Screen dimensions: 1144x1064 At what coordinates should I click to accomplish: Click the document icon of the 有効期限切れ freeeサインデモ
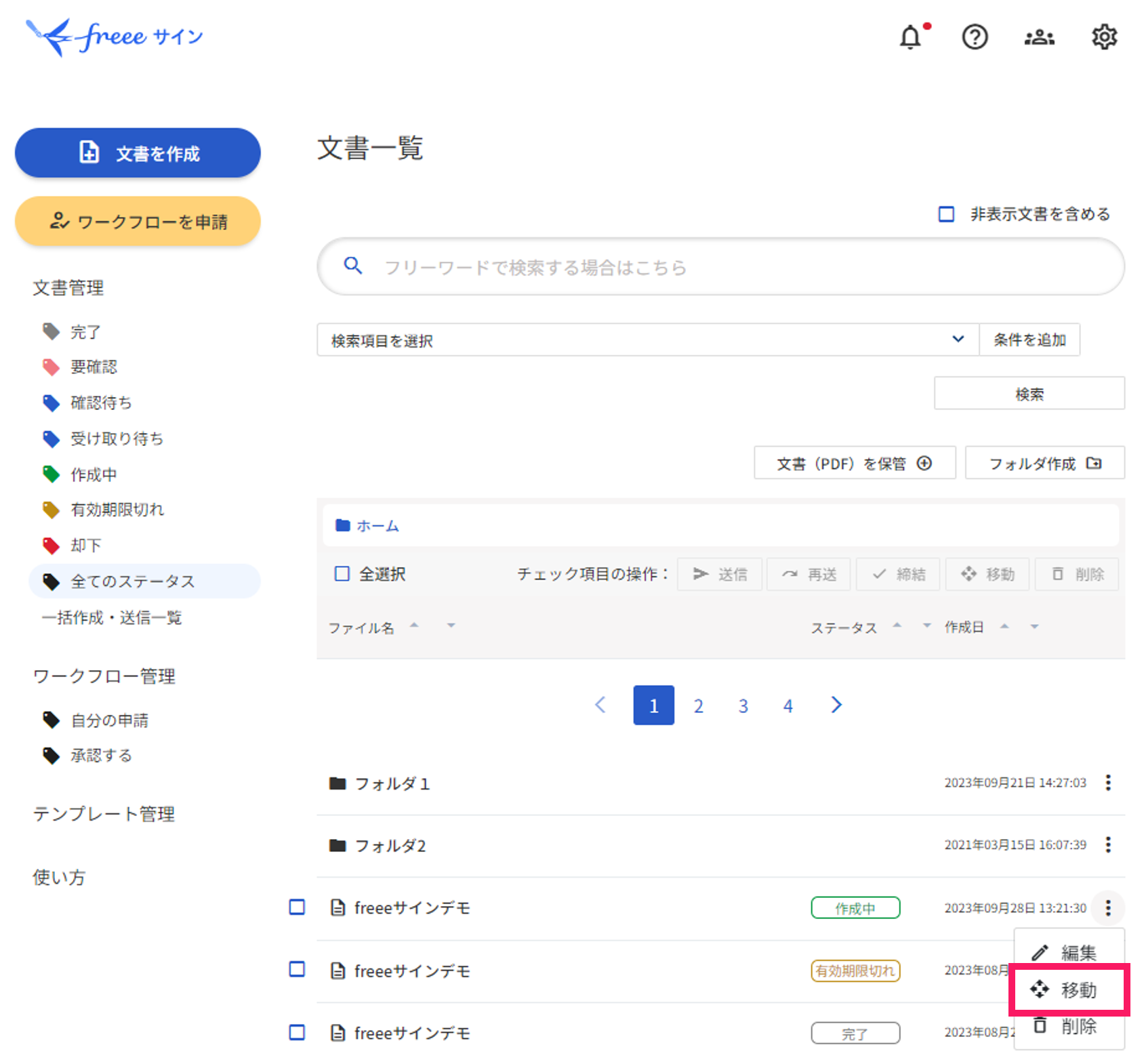[x=338, y=970]
